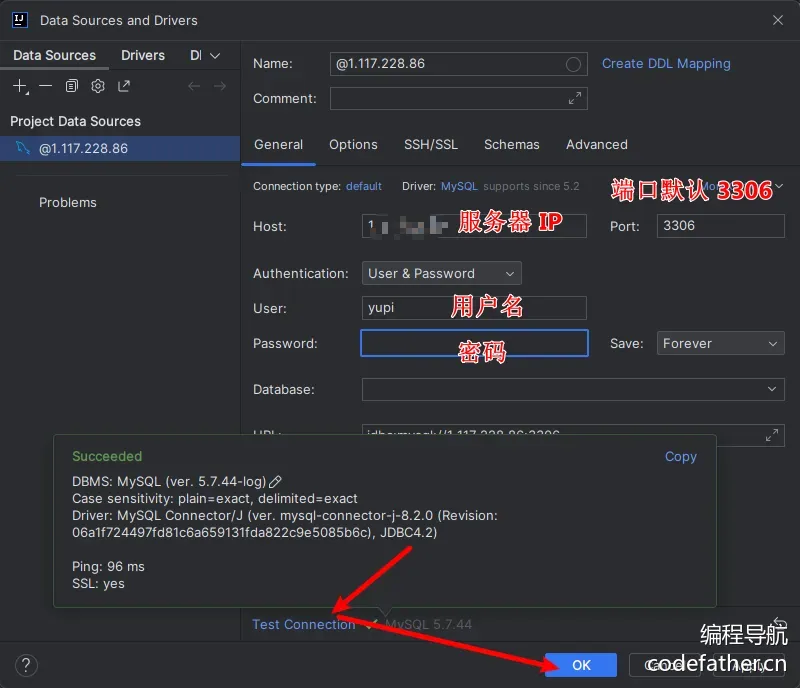
Task: Click the pencil icon next to DBMS version
Action: 276,482
